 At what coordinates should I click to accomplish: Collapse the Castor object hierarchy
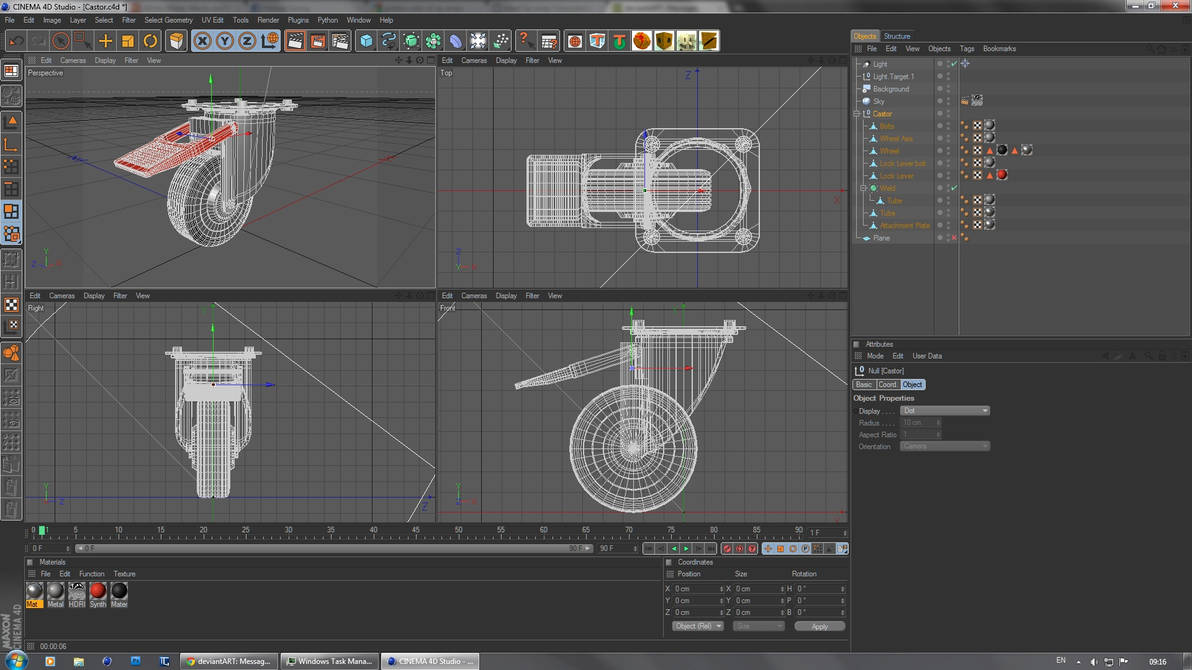click(857, 114)
